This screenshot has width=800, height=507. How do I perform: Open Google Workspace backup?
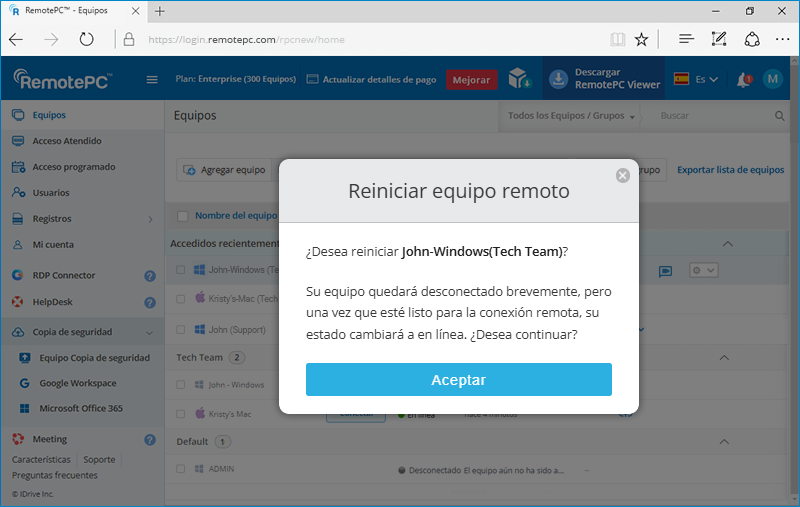point(78,383)
